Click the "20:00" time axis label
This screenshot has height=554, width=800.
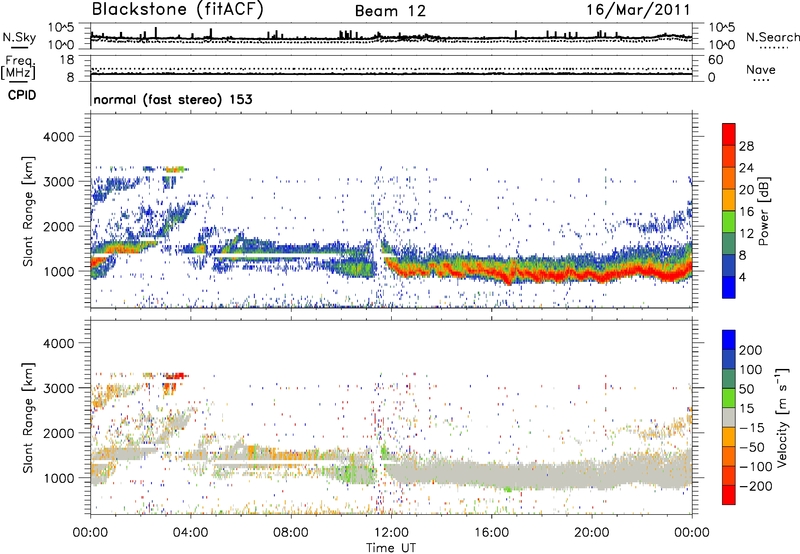point(591,533)
